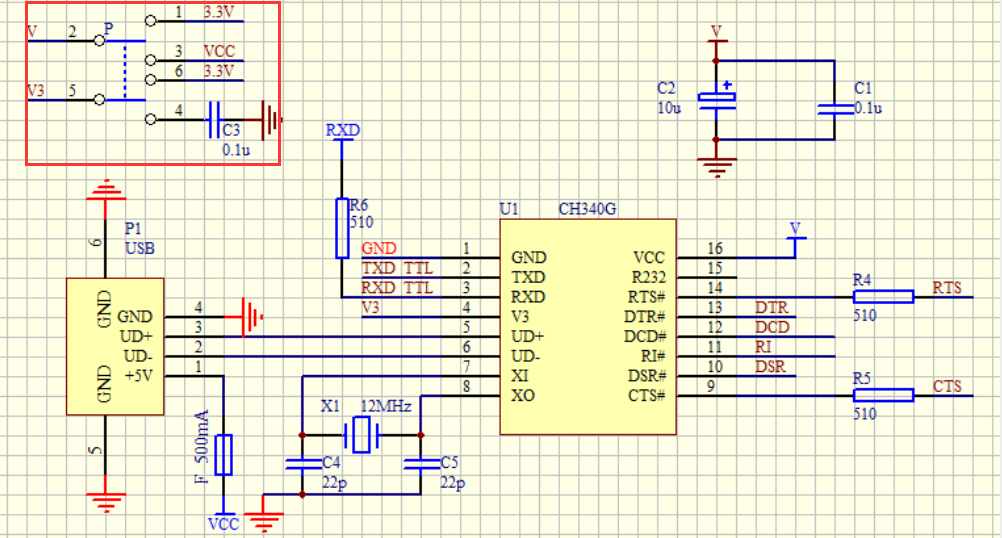This screenshot has width=1002, height=538.
Task: Select the DSR net label
Action: click(771, 367)
